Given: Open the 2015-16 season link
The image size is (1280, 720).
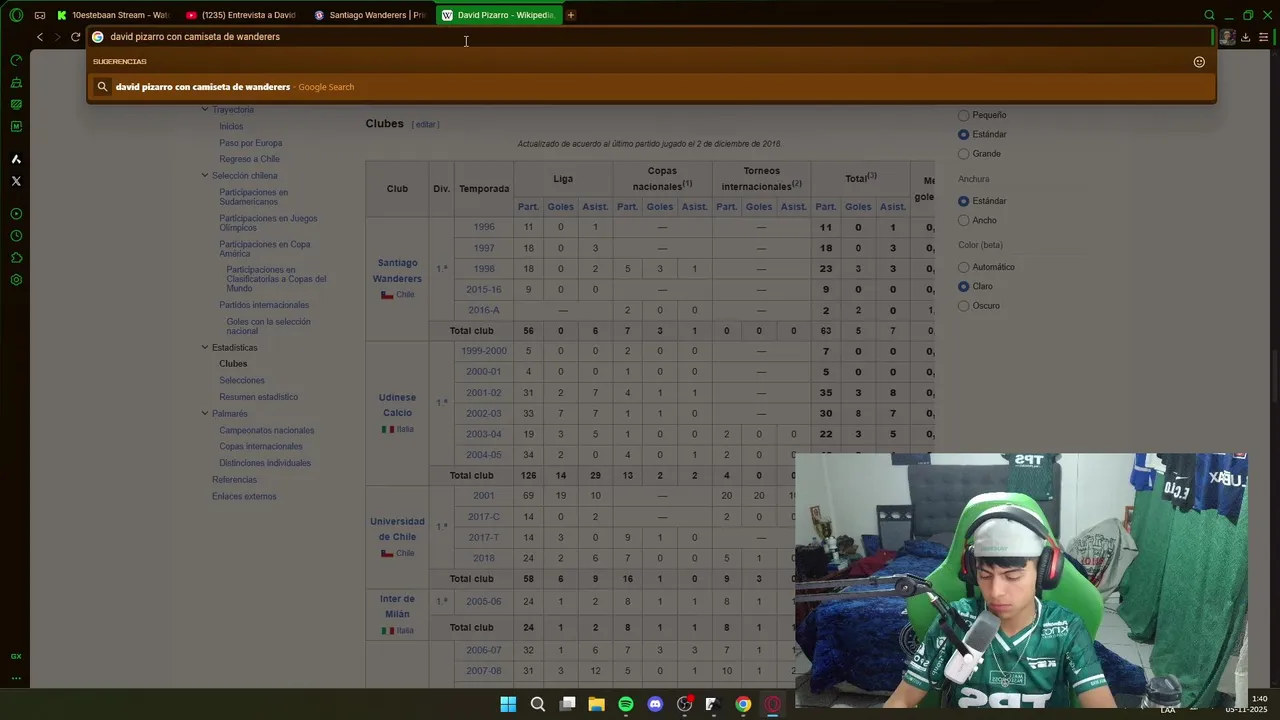Looking at the screenshot, I should 484,289.
